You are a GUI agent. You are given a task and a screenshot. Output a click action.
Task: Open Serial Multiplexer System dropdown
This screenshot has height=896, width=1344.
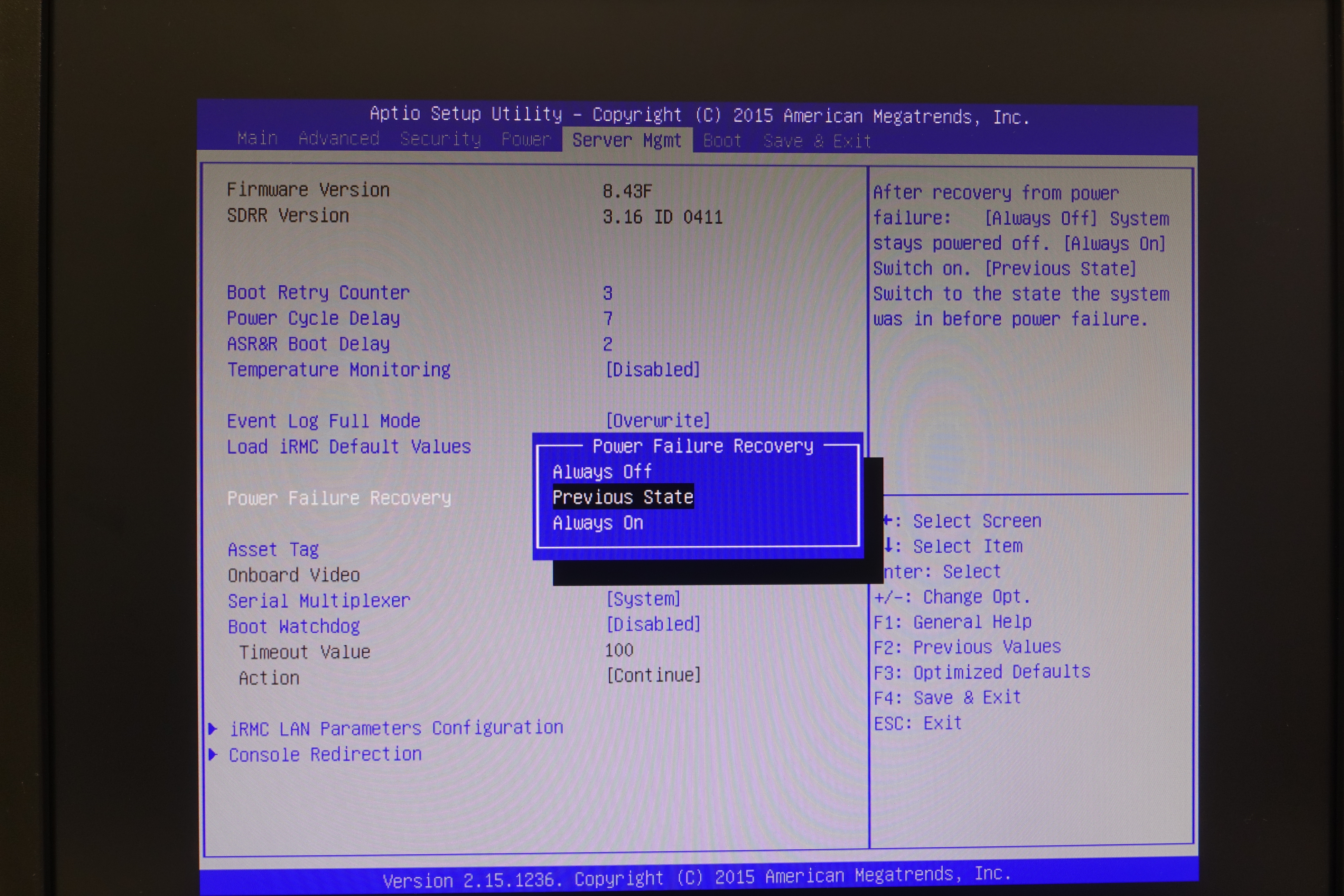pos(643,599)
